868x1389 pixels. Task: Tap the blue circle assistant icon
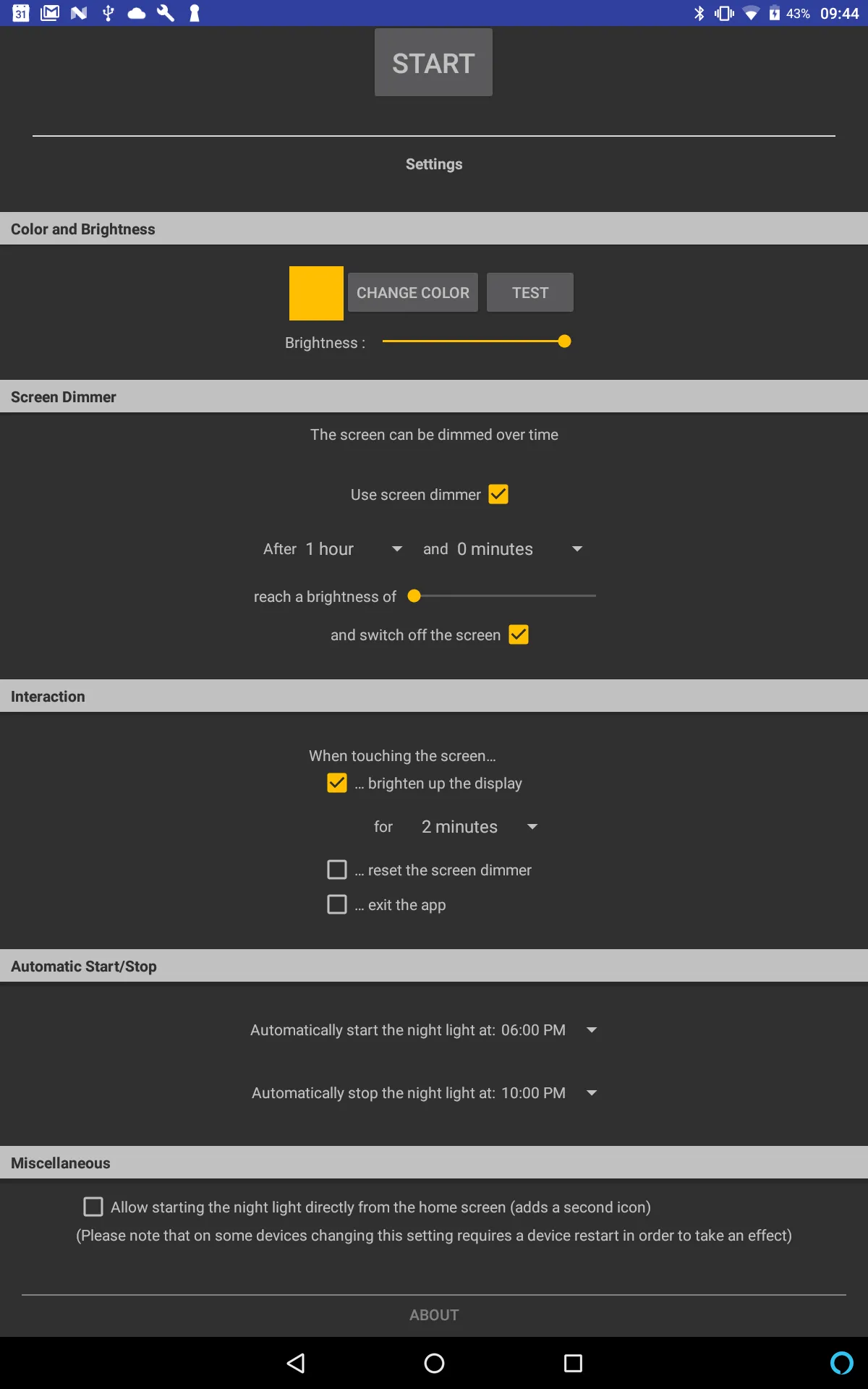(x=841, y=1363)
